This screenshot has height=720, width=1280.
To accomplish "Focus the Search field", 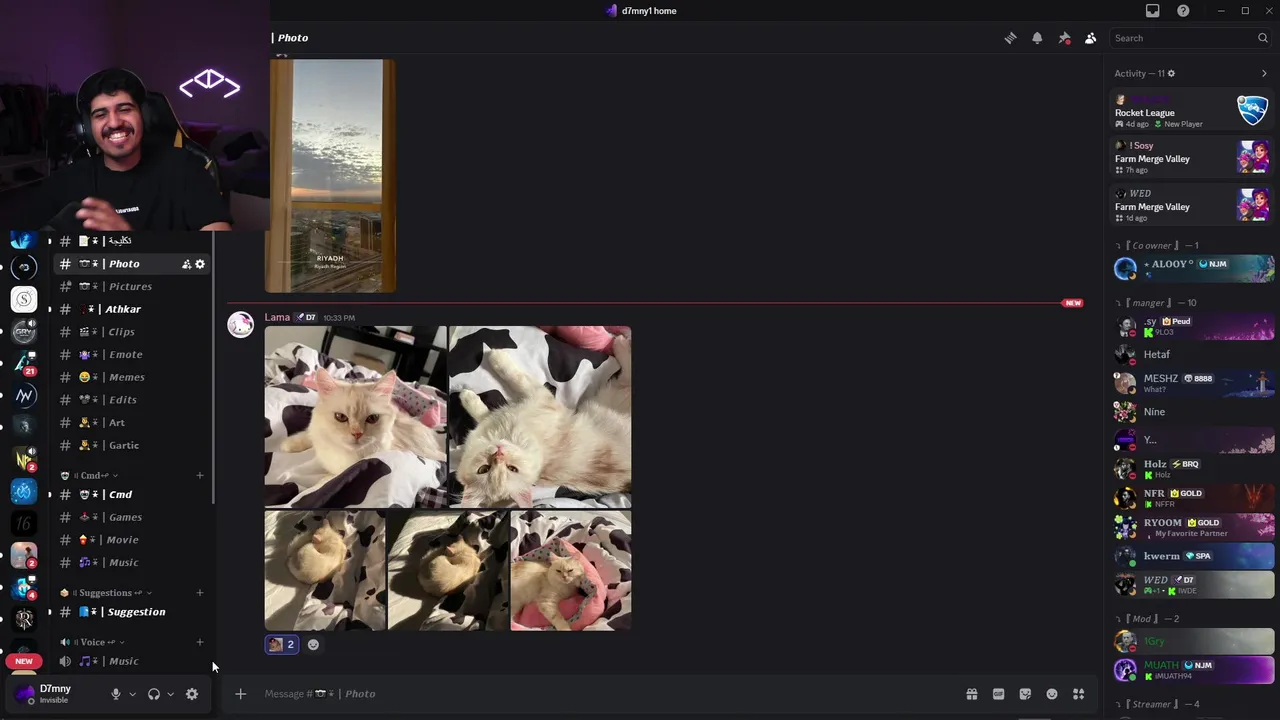I will (1191, 38).
